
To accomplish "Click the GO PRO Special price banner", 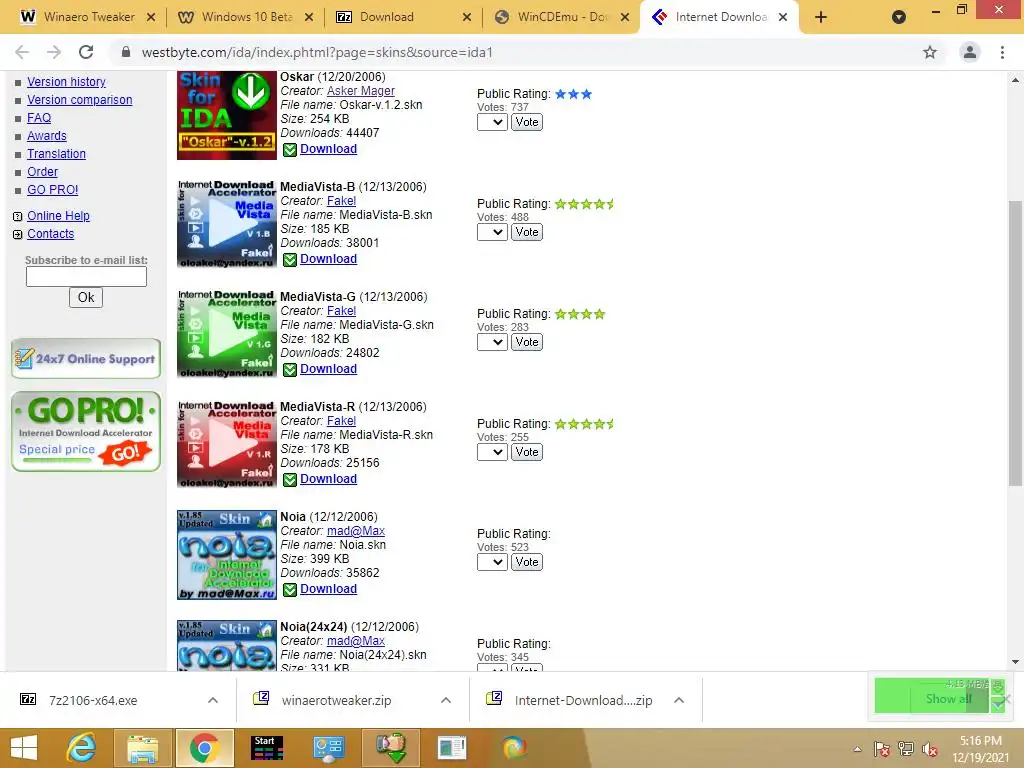I will 86,432.
